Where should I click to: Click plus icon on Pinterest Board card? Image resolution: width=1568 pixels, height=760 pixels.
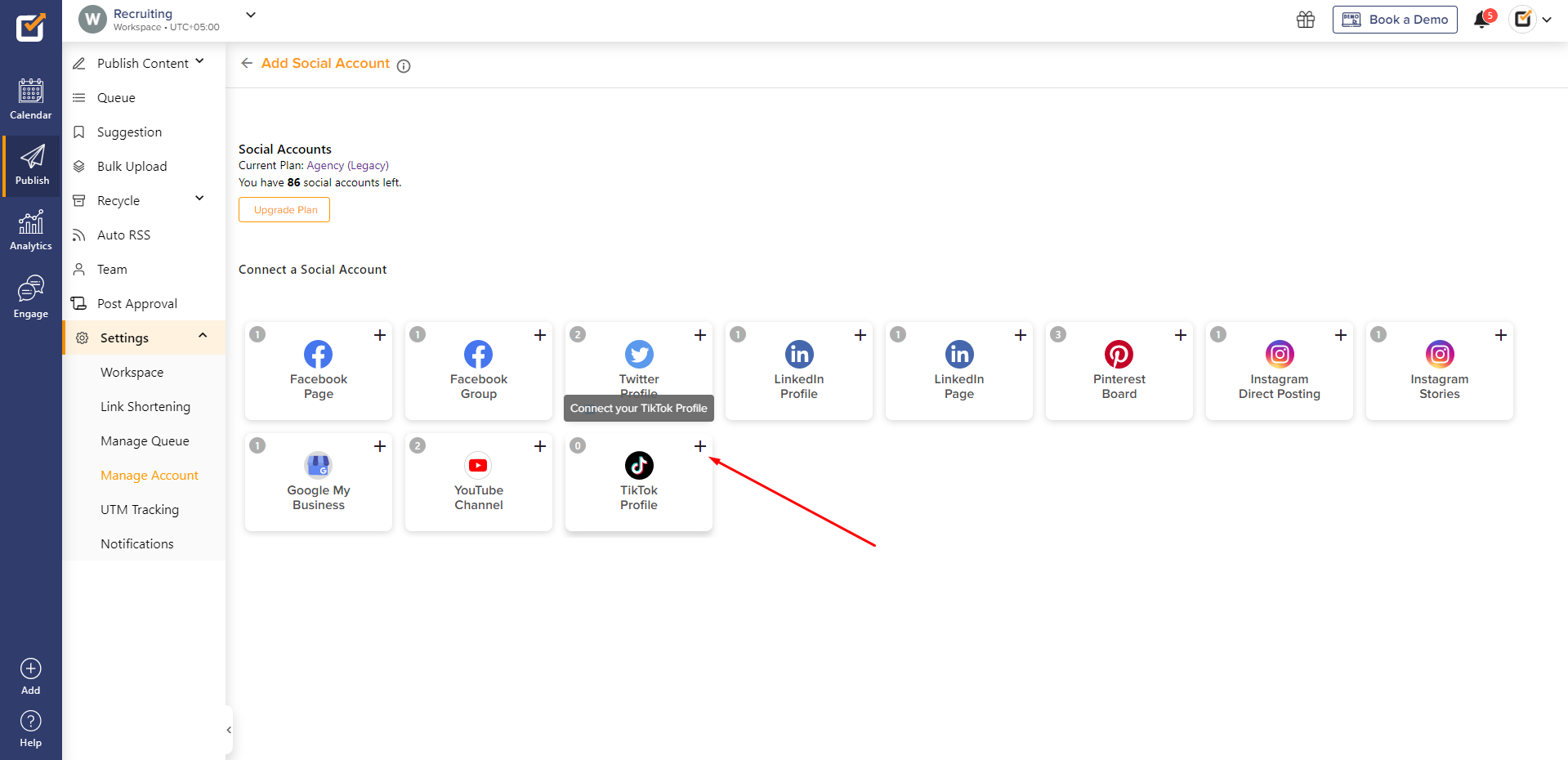1181,335
